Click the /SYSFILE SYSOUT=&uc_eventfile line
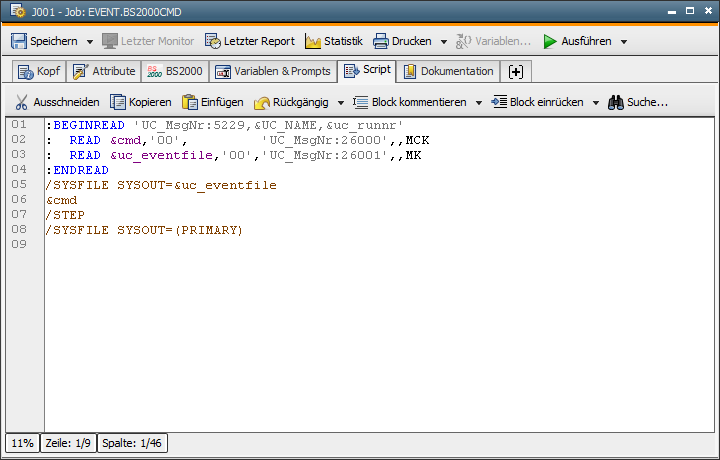 pyautogui.click(x=161, y=185)
